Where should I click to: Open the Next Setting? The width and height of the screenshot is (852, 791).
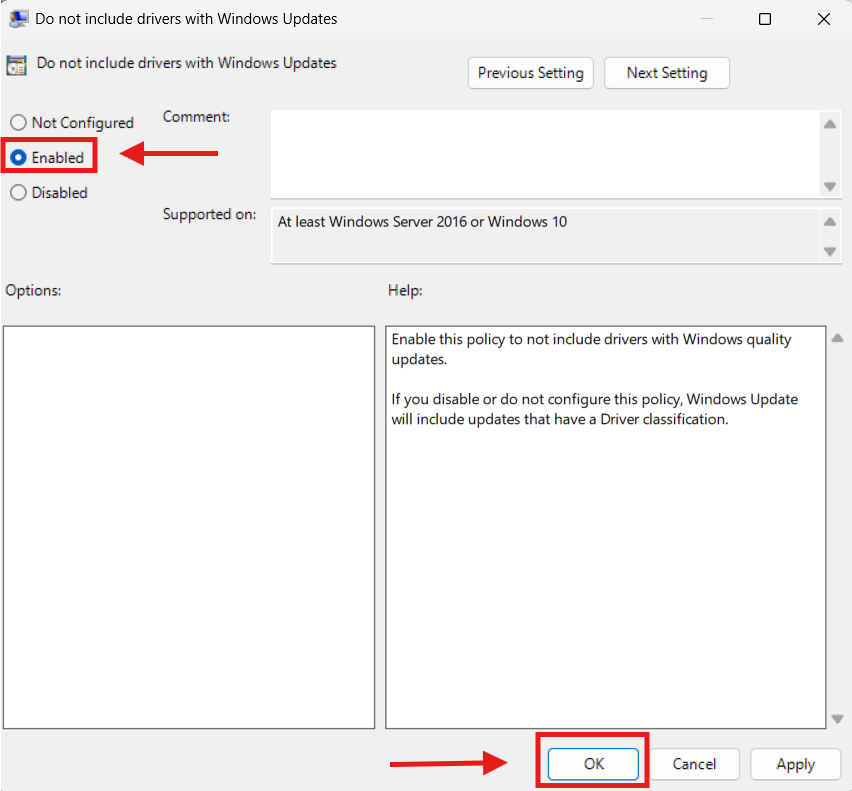pyautogui.click(x=667, y=73)
